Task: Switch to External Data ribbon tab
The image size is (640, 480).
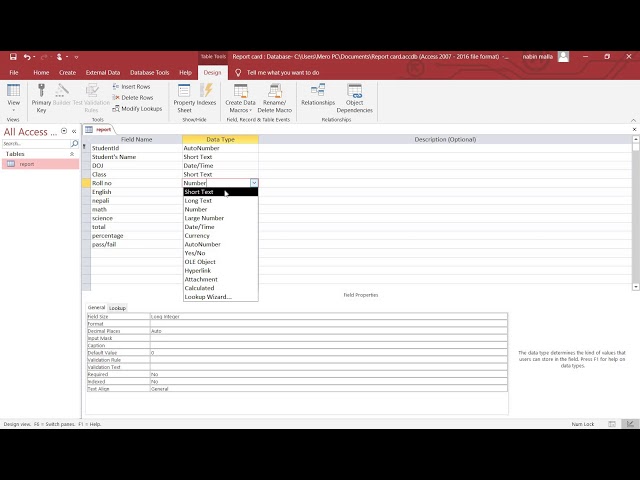Action: click(103, 73)
